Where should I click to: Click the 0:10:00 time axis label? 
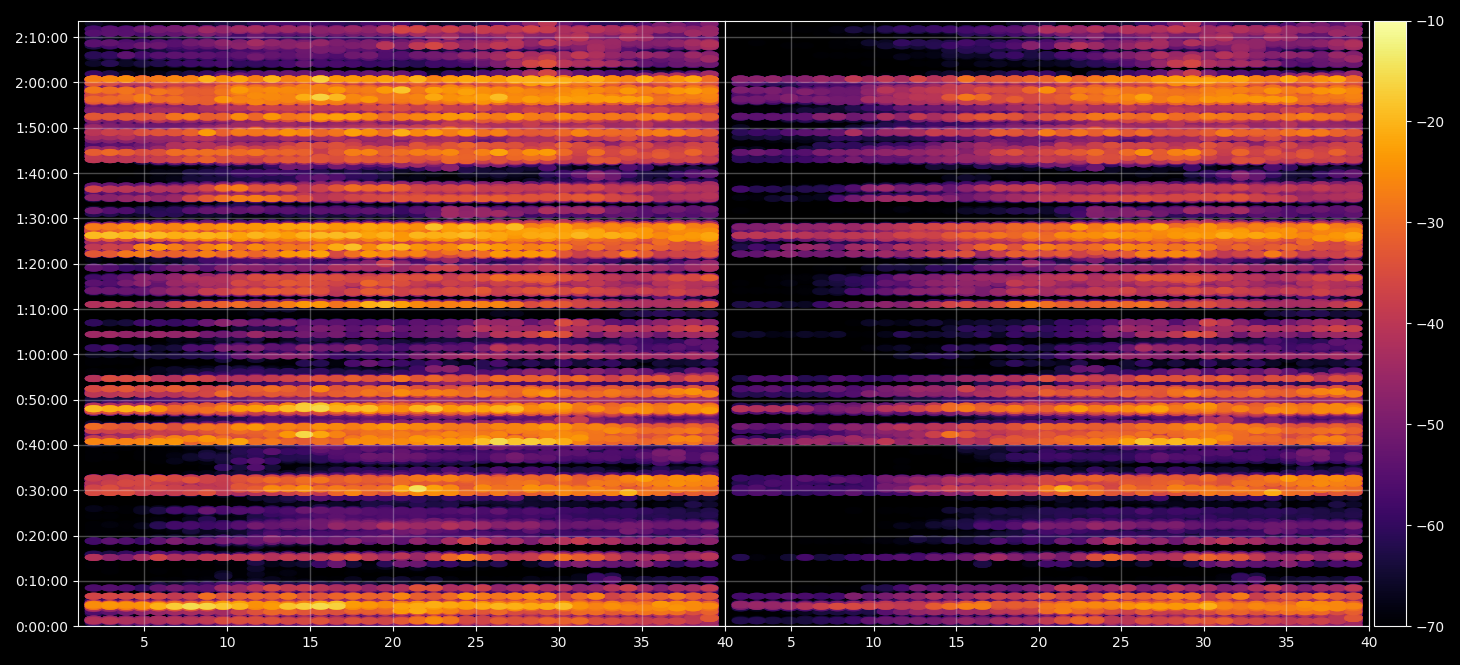[x=43, y=581]
